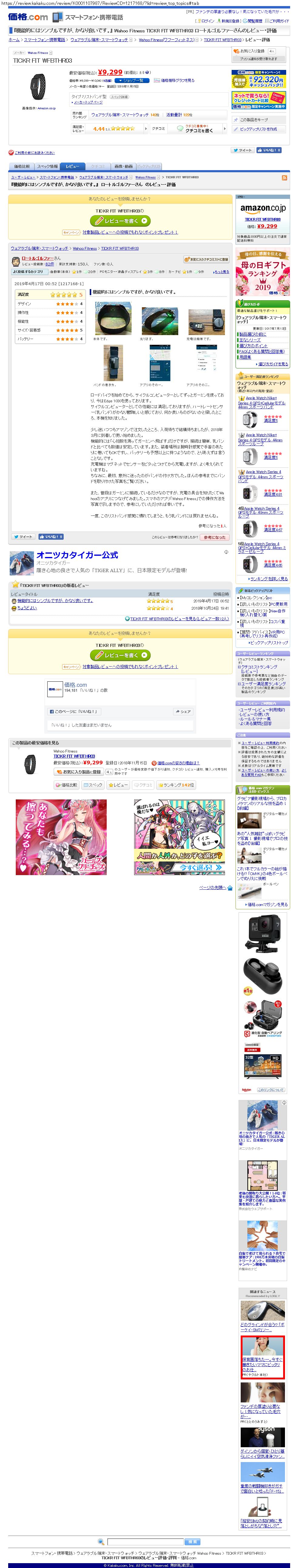Screen dimensions: 298x1568
Task: Click the green レビューを書く button
Action: pyautogui.click(x=120, y=221)
